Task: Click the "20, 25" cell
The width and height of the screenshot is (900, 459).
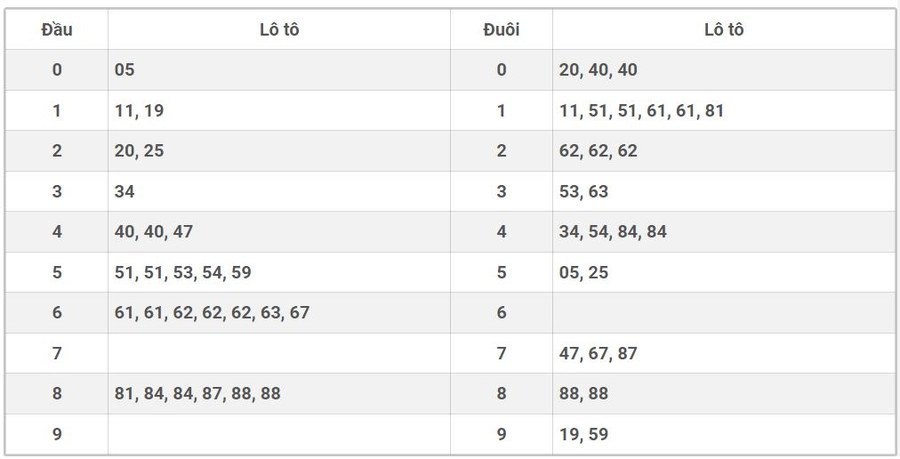Action: point(140,151)
